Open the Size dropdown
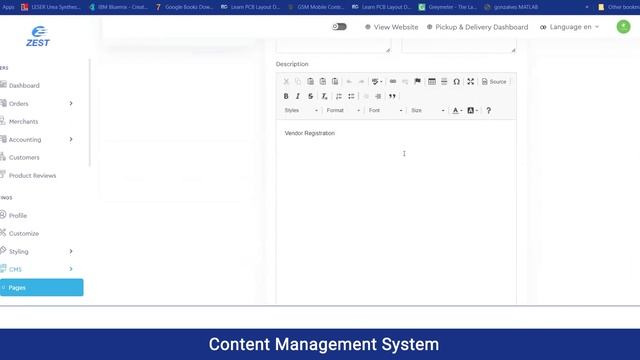 point(428,111)
